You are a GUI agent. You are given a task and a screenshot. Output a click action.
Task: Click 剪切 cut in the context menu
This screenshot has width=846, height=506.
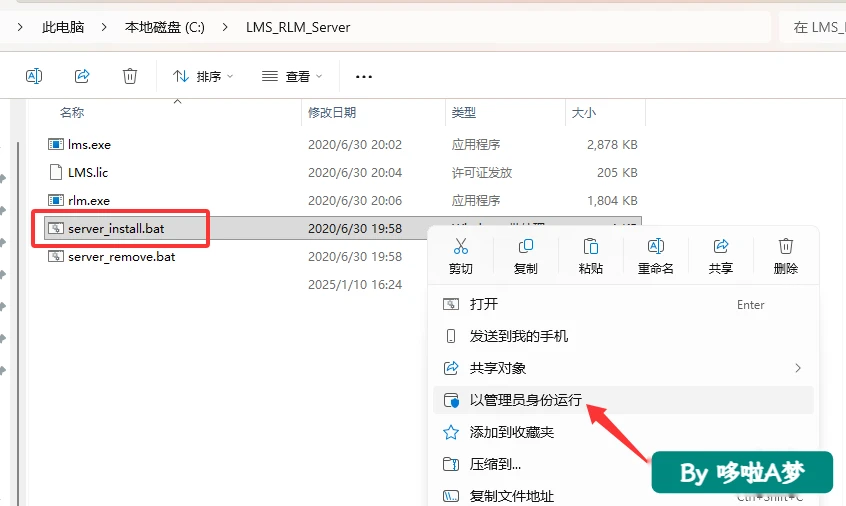pos(461,257)
